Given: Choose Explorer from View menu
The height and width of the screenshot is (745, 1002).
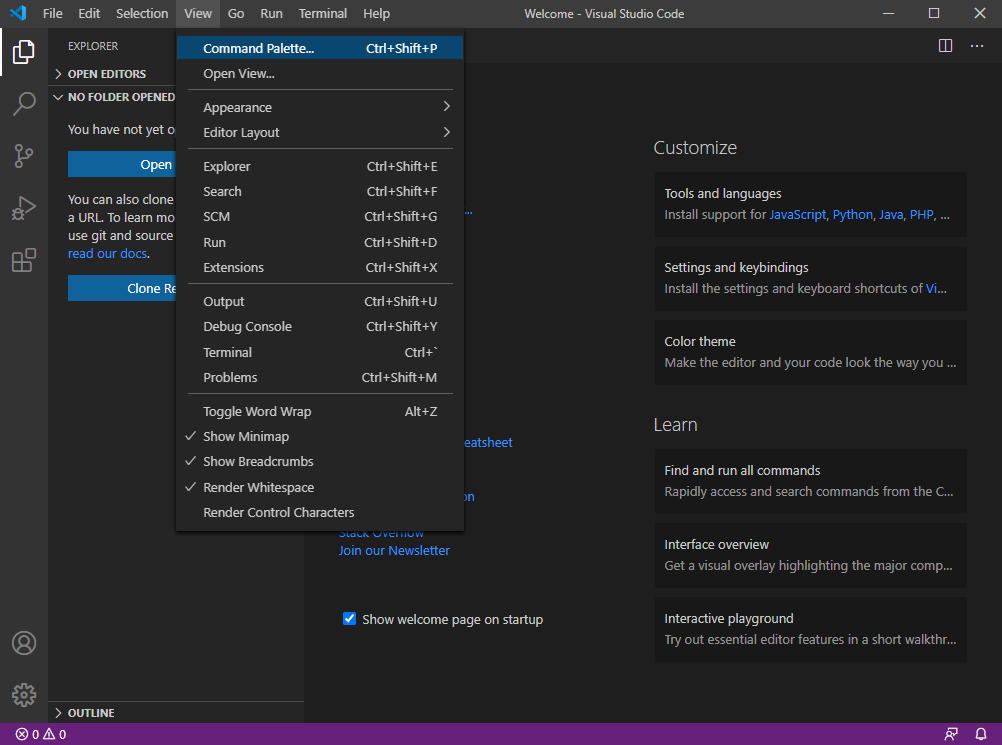Looking at the screenshot, I should click(x=320, y=166).
